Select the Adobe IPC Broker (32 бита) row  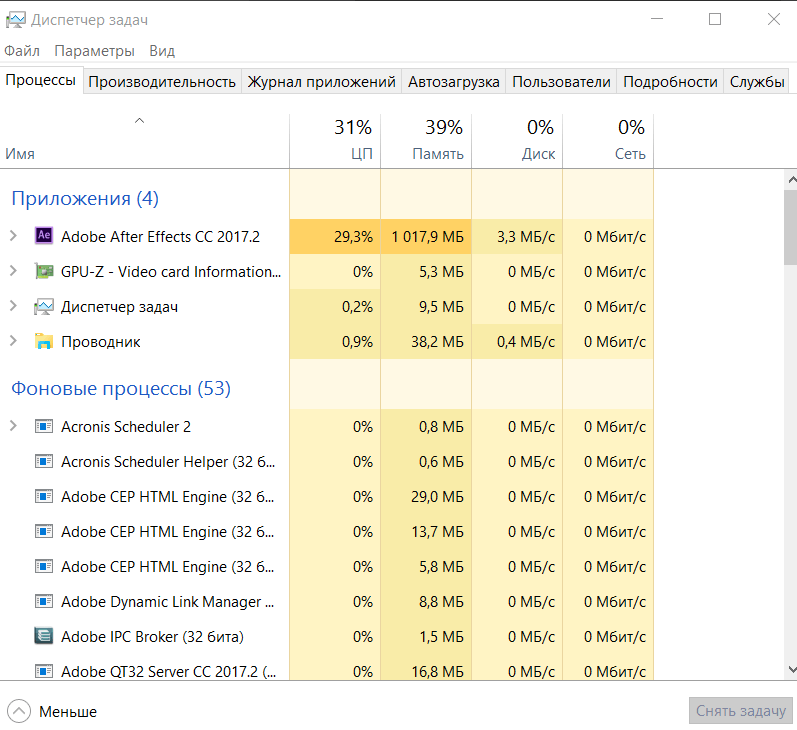pos(326,636)
